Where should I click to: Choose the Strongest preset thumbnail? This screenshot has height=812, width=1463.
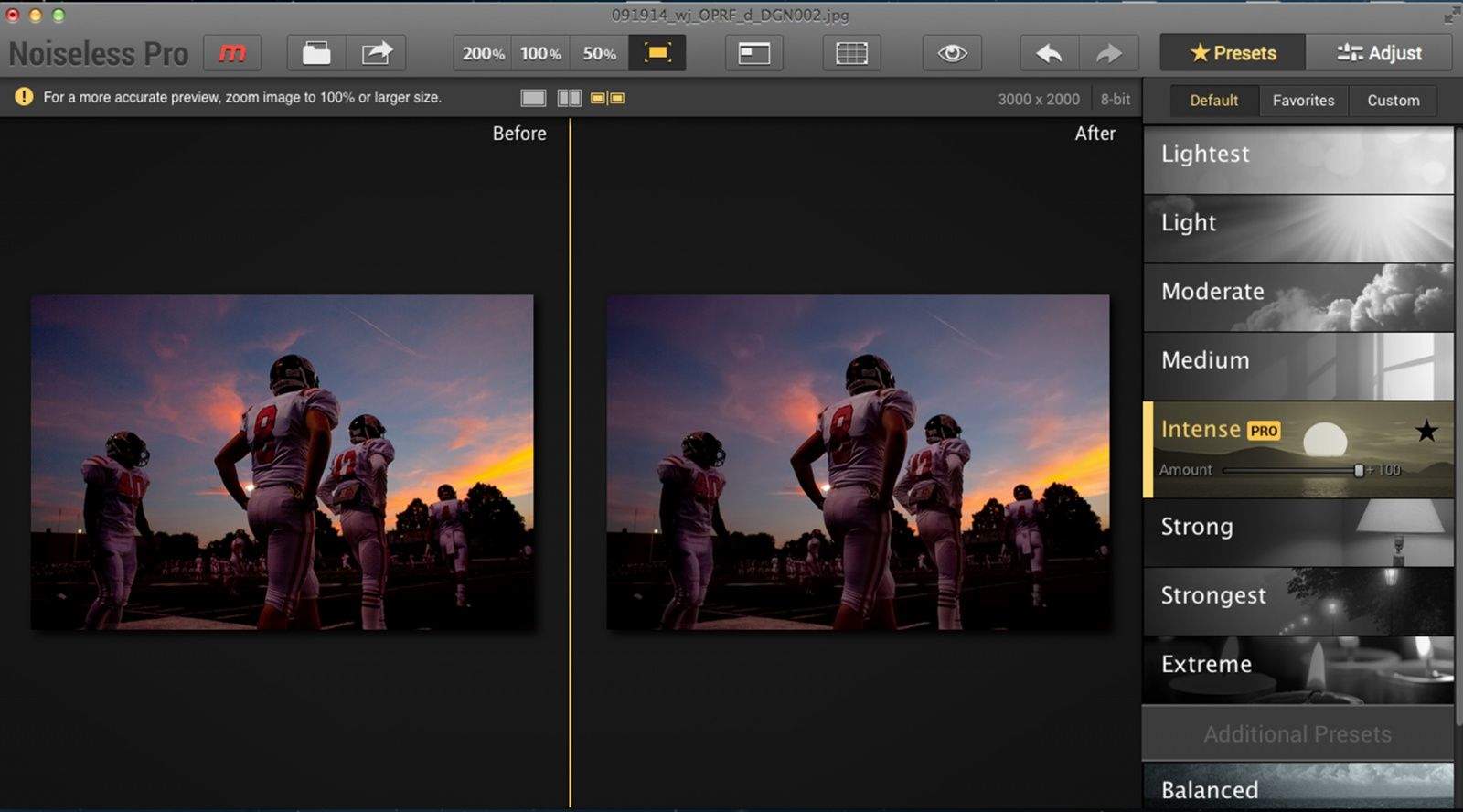1297,601
